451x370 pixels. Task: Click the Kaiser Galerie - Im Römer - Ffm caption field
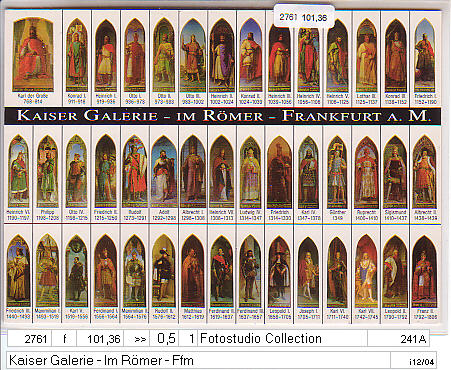[198, 360]
